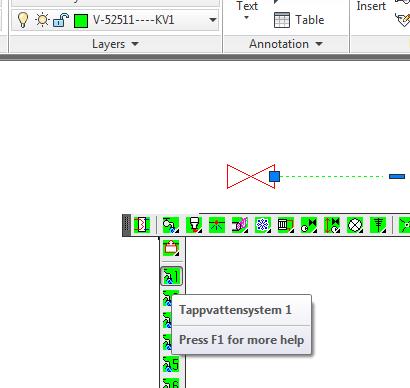Toggle the layer lock padlock icon

[x=61, y=20]
